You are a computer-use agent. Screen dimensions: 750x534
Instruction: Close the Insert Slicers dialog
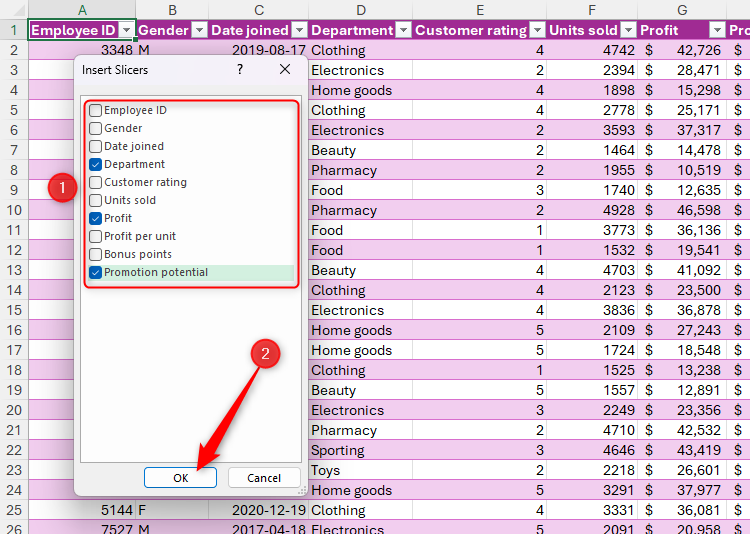coord(285,70)
